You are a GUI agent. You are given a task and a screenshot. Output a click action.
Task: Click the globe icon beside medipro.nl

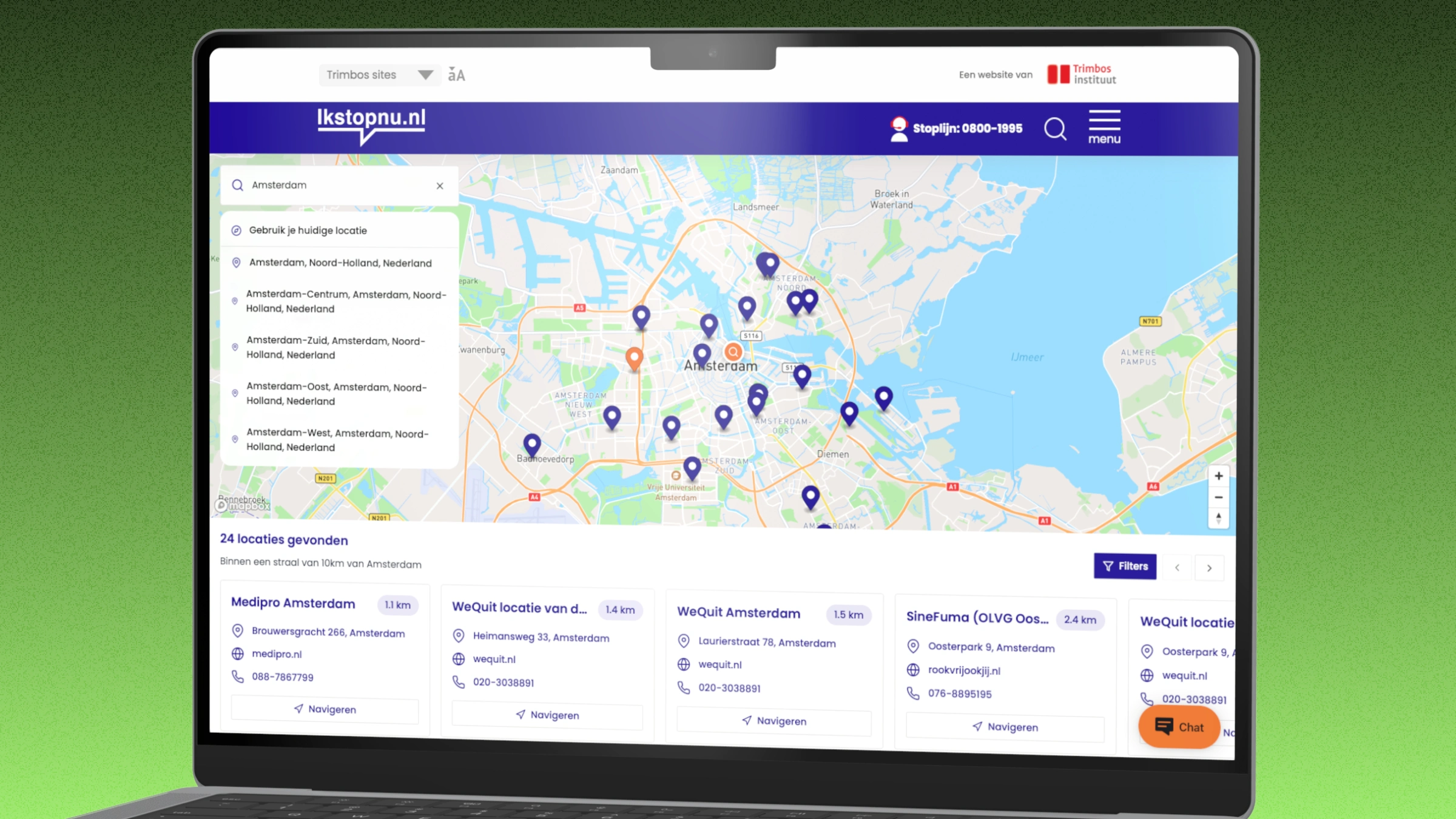point(237,654)
